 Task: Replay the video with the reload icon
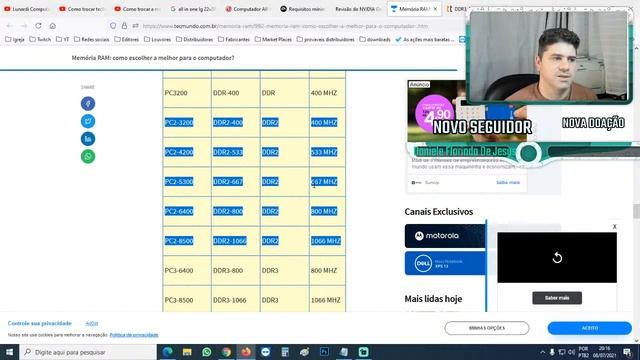tap(557, 258)
